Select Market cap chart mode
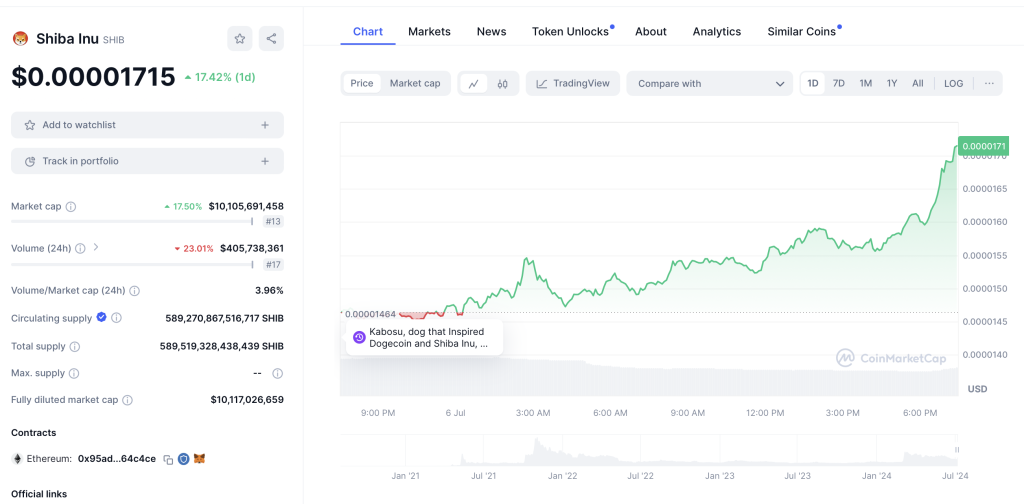The image size is (1024, 504). [x=415, y=84]
